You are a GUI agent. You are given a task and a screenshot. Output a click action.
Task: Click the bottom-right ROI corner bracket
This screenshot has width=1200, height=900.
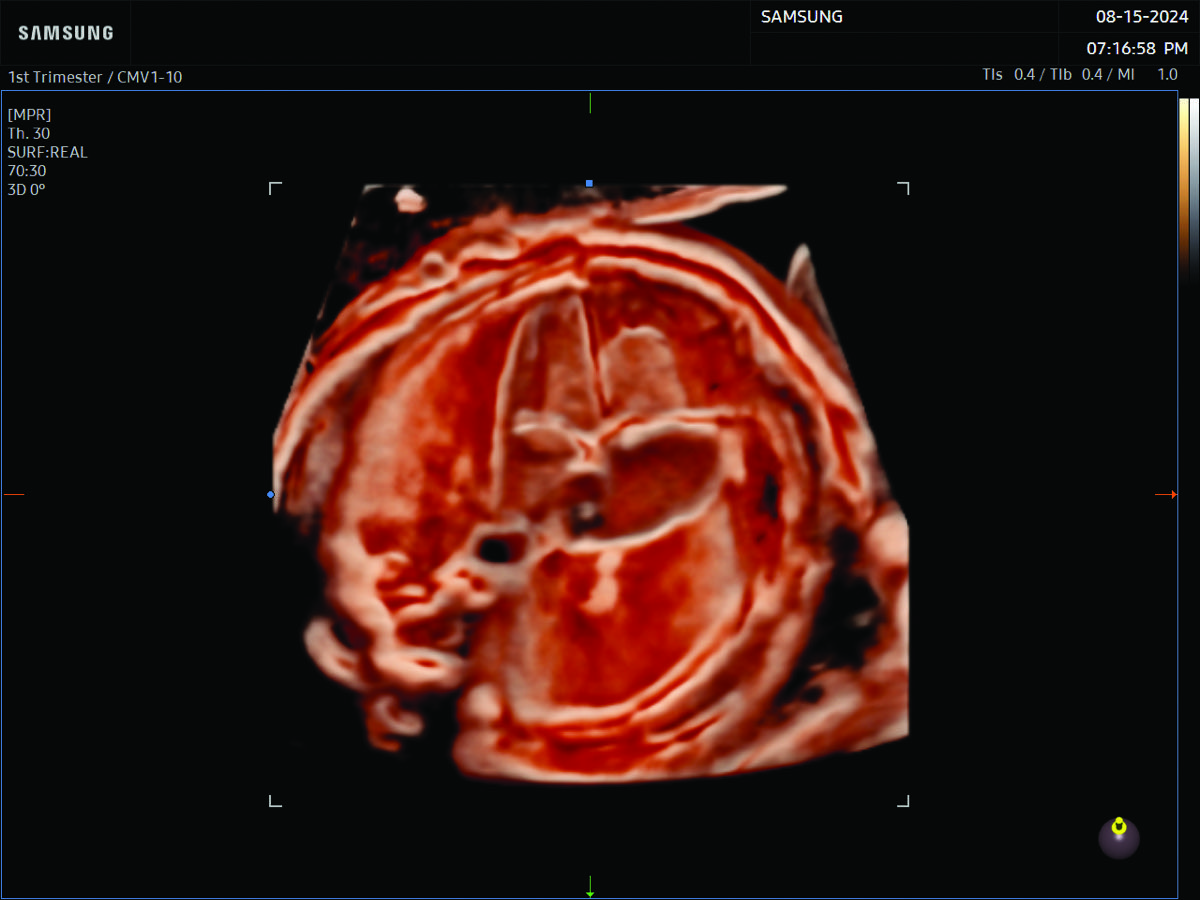tap(903, 801)
